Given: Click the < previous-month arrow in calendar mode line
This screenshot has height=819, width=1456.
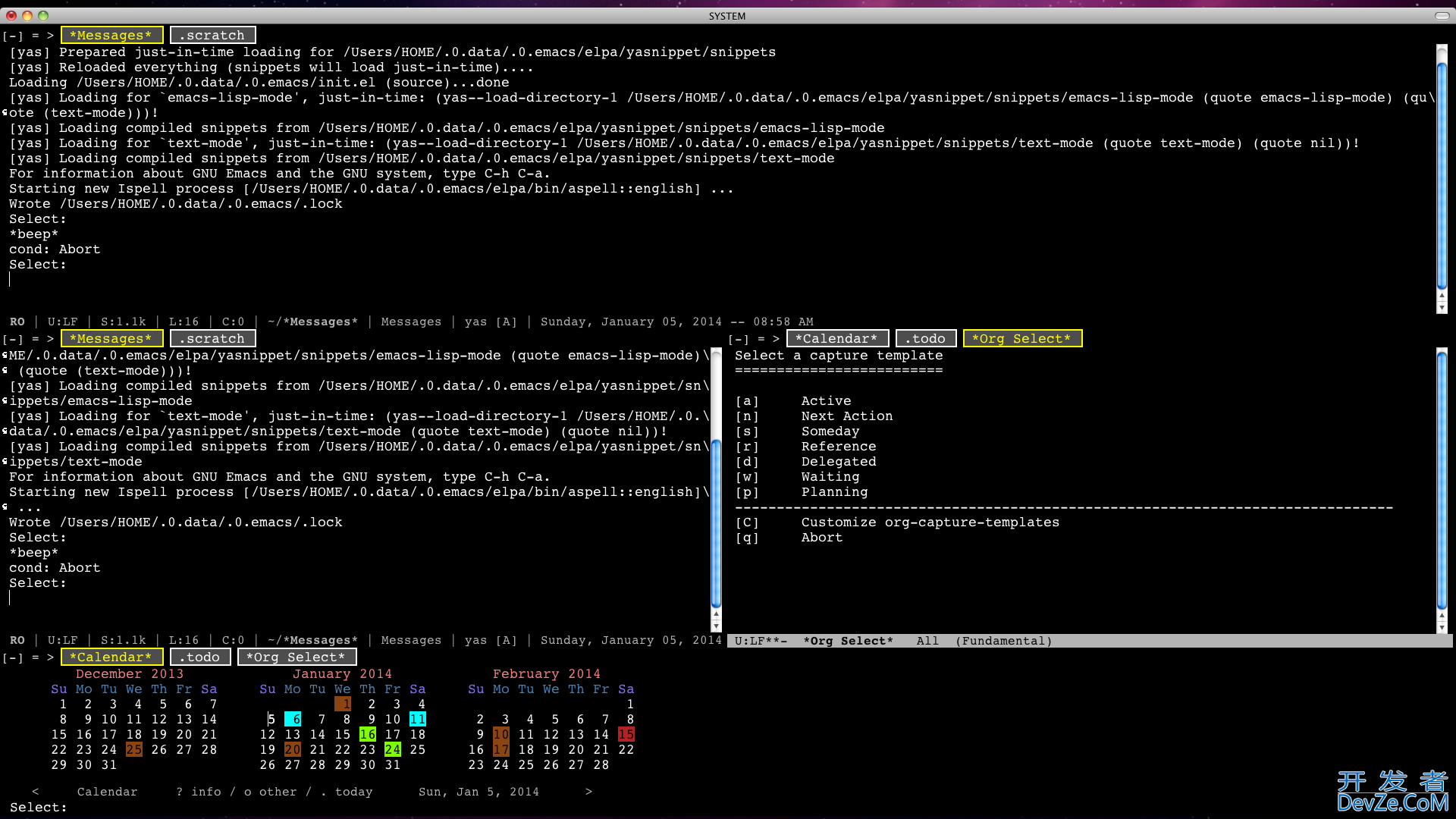Looking at the screenshot, I should pos(35,792).
